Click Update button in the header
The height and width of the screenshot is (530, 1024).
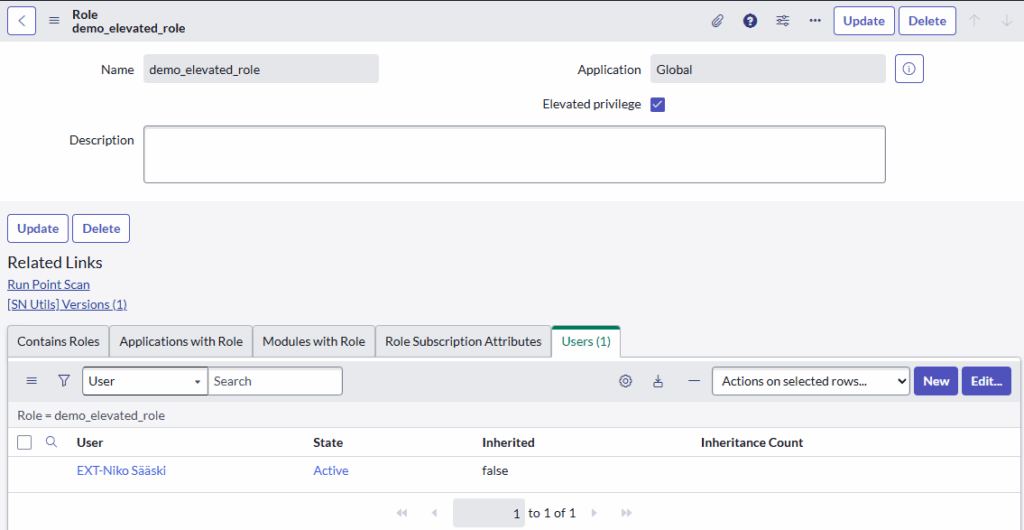coord(863,21)
